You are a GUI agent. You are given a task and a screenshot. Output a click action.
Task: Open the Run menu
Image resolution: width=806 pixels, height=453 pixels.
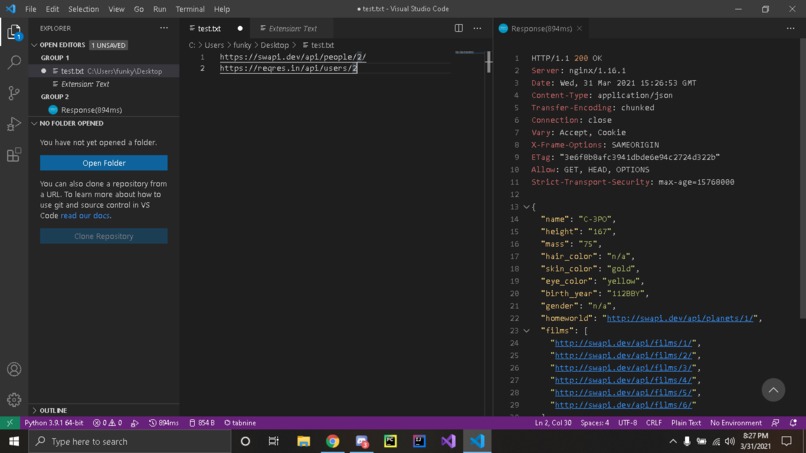tap(160, 9)
